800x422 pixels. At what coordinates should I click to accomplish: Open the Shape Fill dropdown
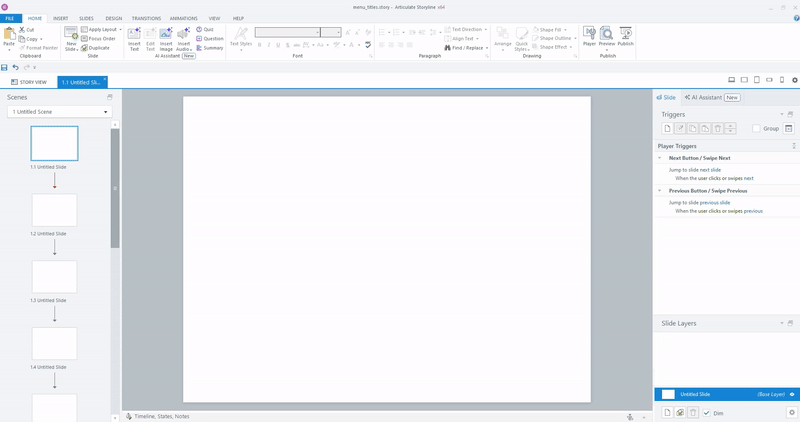[x=550, y=30]
